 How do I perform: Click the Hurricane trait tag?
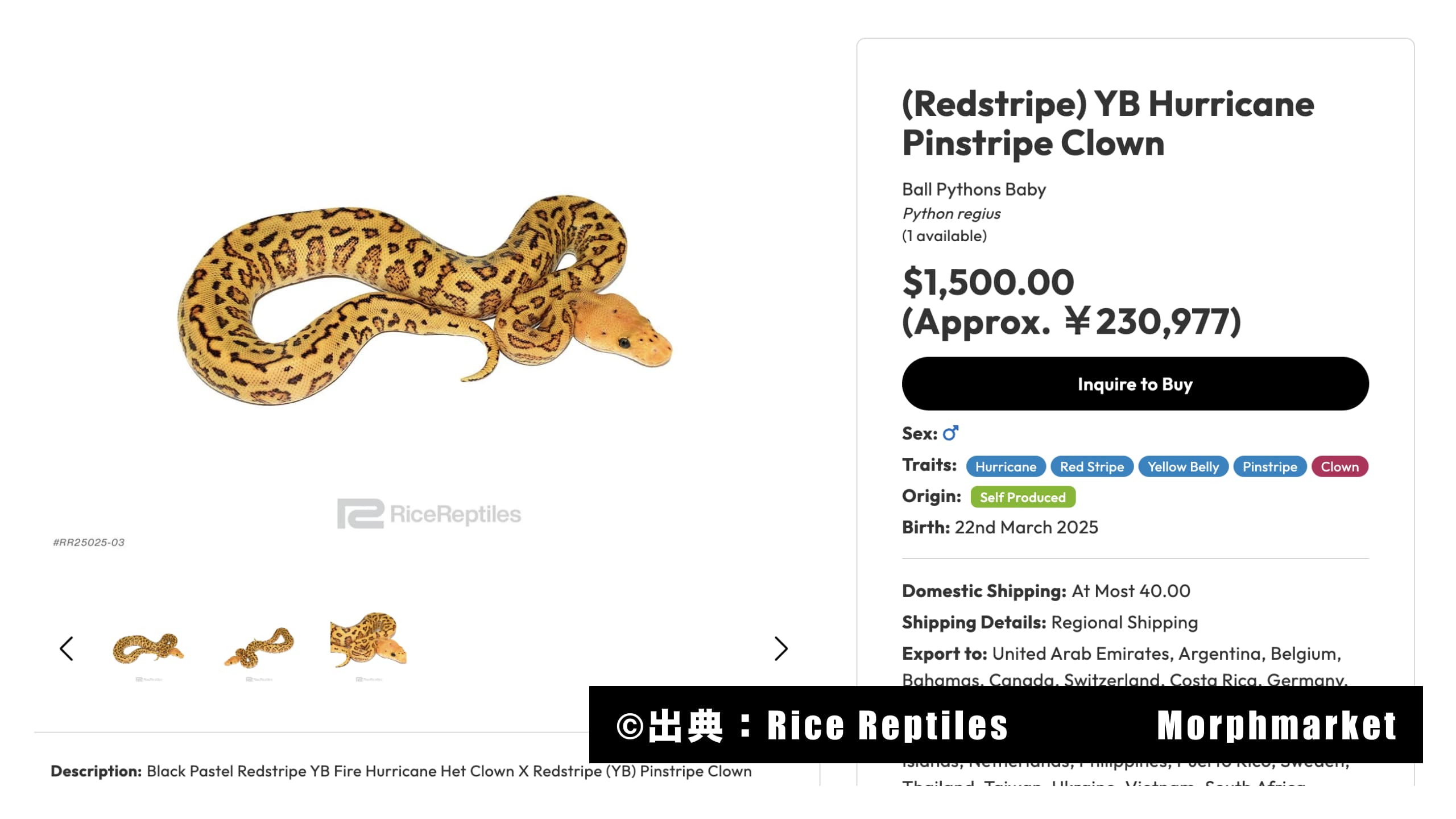[x=1006, y=466]
